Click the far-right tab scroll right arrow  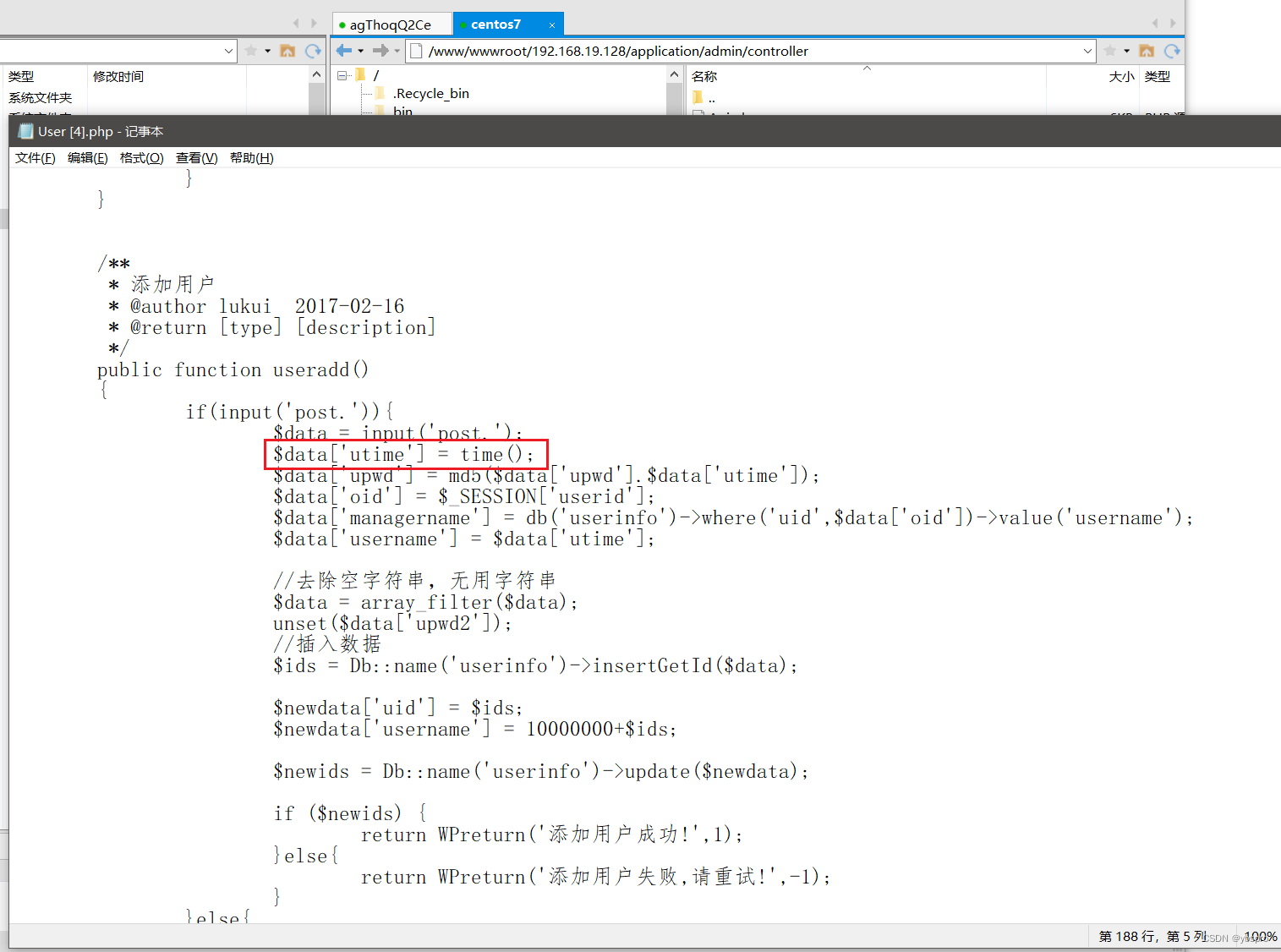point(1173,24)
